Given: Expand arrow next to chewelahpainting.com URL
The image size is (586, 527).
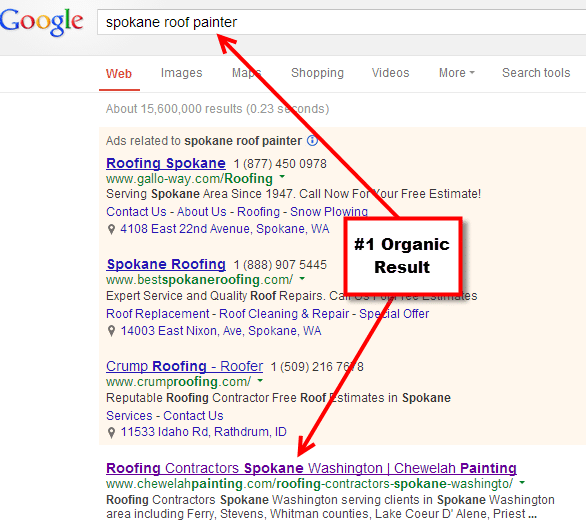Looking at the screenshot, I should [522, 482].
